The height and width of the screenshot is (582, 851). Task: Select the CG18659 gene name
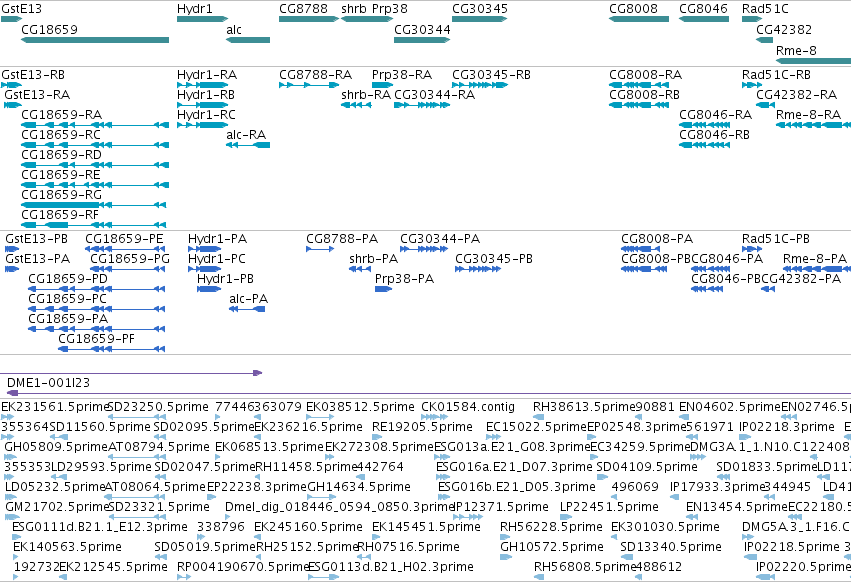click(x=49, y=29)
